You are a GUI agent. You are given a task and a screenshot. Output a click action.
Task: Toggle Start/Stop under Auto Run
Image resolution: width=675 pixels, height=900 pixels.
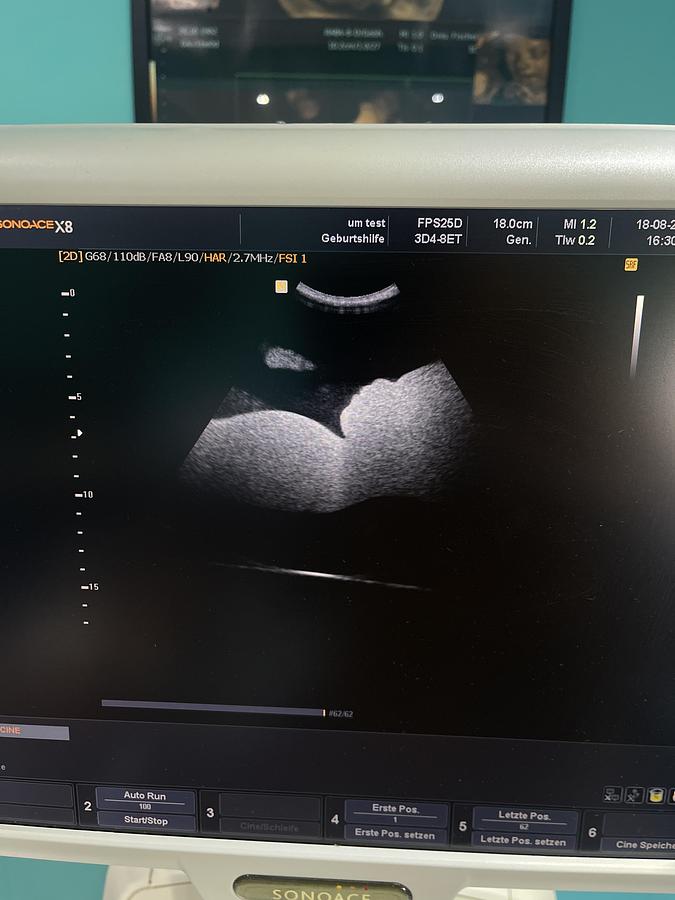tap(146, 820)
